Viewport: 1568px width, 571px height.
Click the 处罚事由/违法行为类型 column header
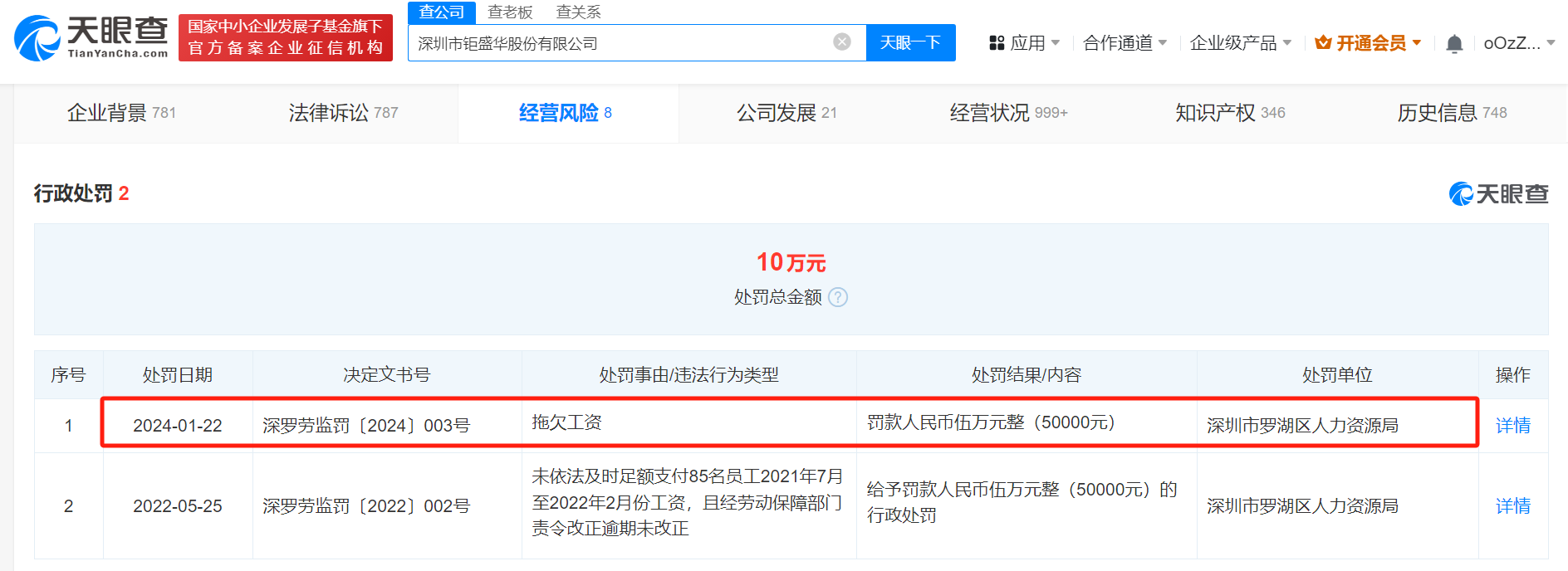coord(689,375)
